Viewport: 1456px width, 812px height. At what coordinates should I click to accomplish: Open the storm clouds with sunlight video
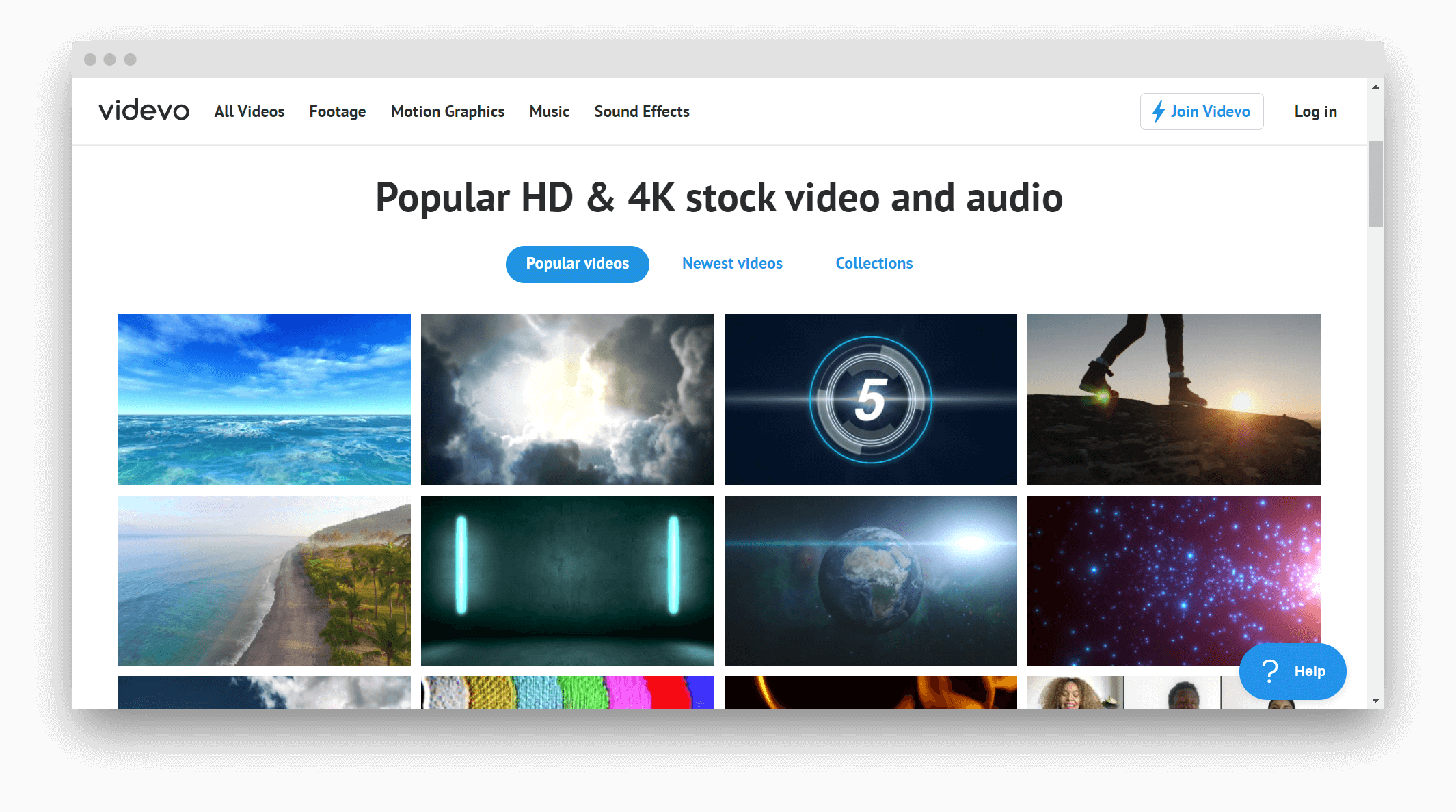(x=567, y=400)
